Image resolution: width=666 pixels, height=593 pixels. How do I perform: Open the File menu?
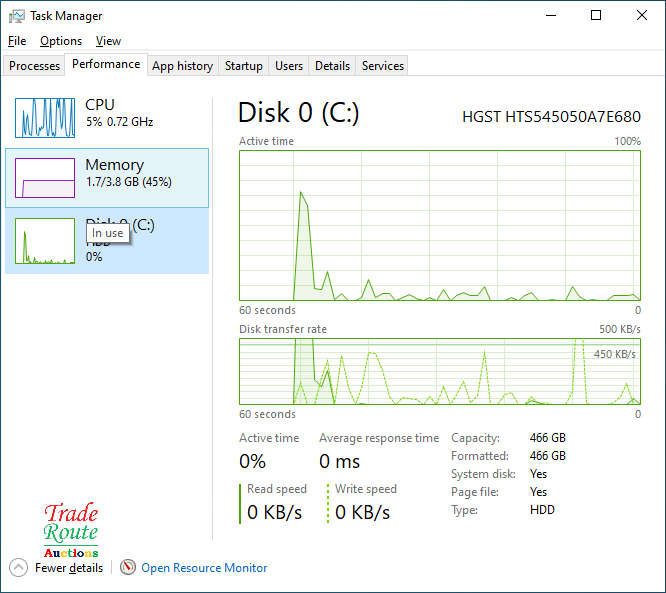coord(17,41)
